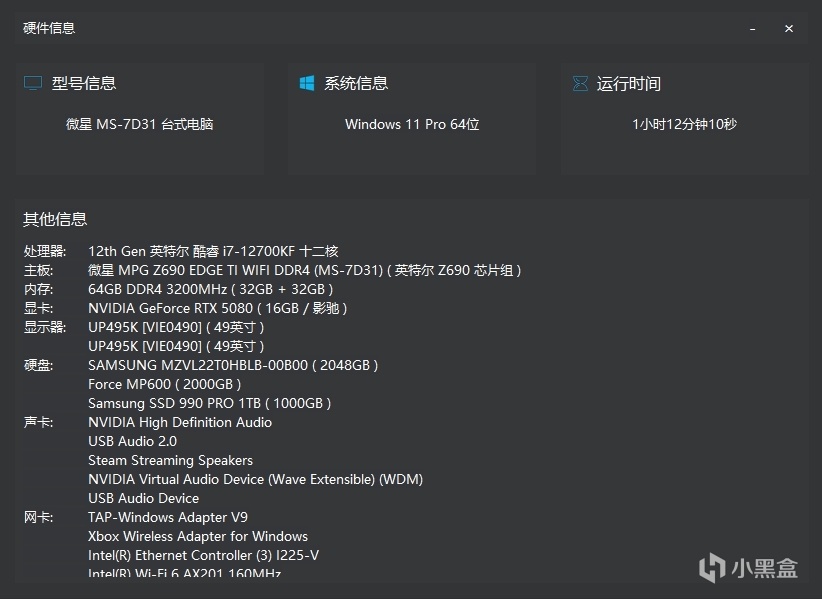Select text USB Audio 2.0

(x=133, y=441)
